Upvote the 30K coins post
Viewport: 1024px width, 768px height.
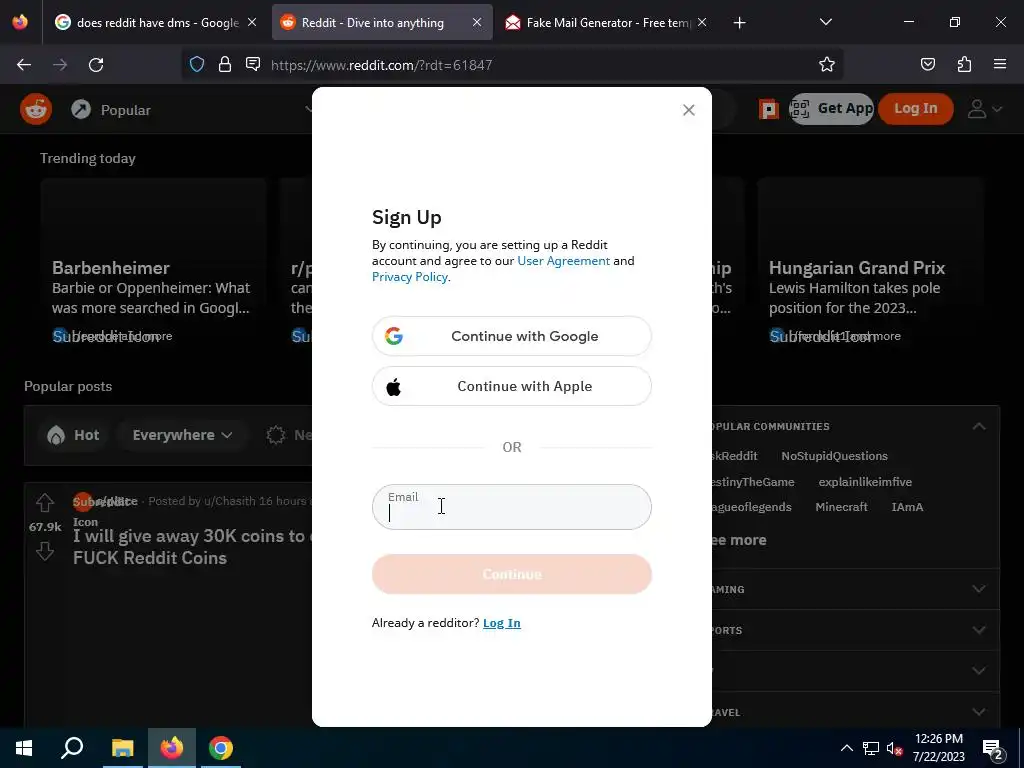[44, 502]
